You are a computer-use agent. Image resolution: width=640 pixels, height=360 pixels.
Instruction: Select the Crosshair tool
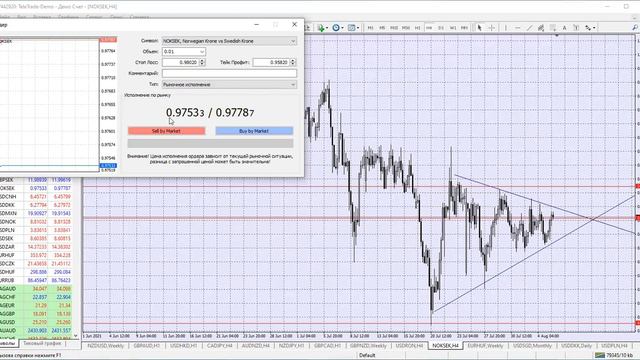[x=492, y=28]
